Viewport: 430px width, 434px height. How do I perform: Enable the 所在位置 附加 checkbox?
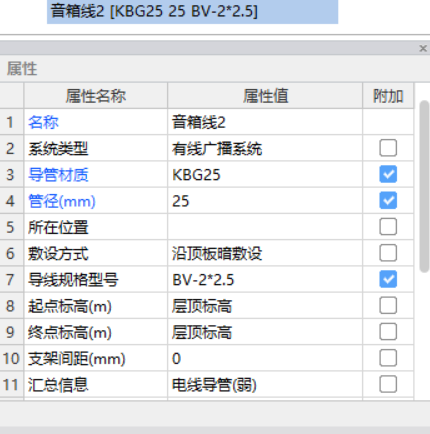click(388, 227)
